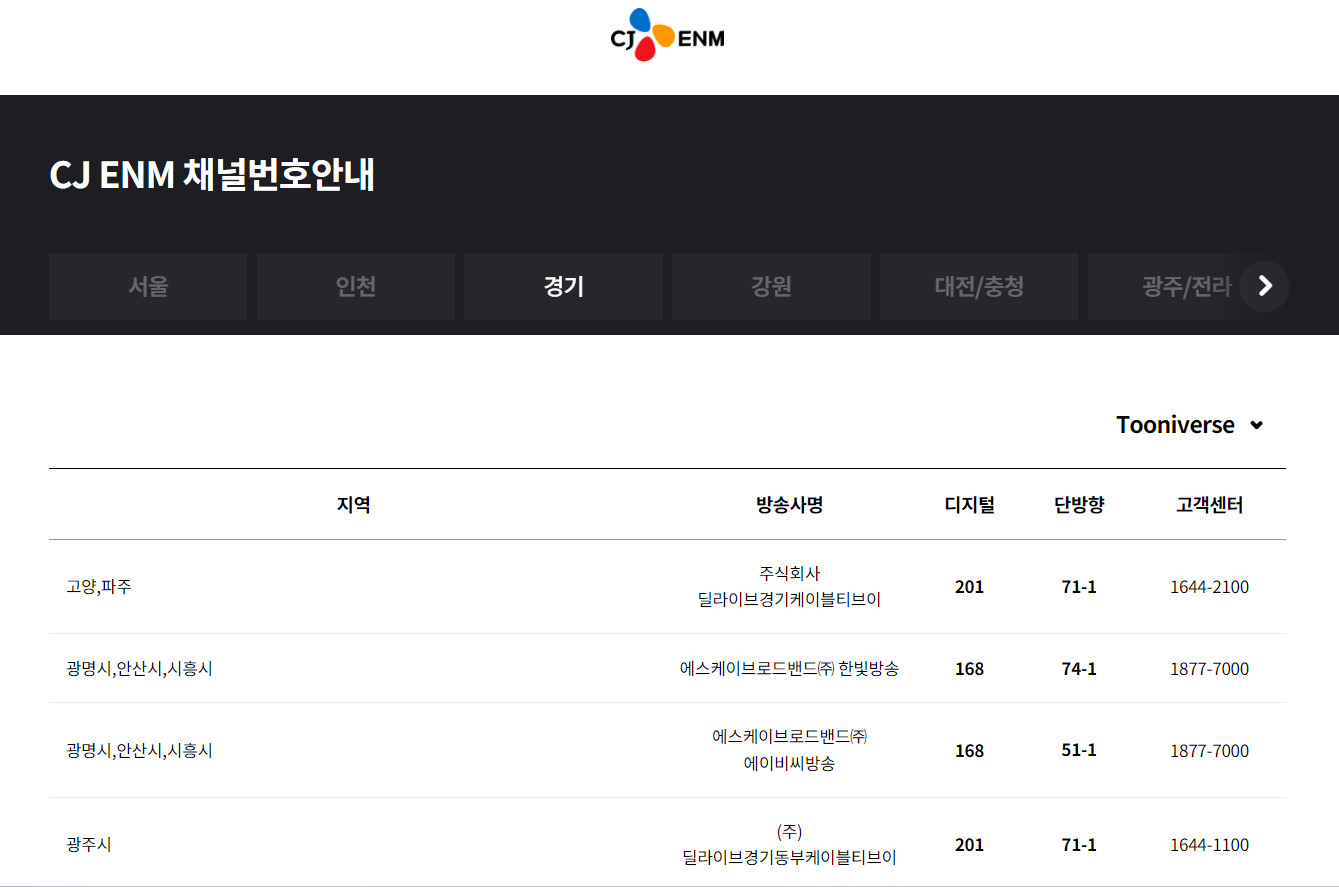Click the 단방향 column header
This screenshot has width=1339, height=887.
click(x=1078, y=505)
